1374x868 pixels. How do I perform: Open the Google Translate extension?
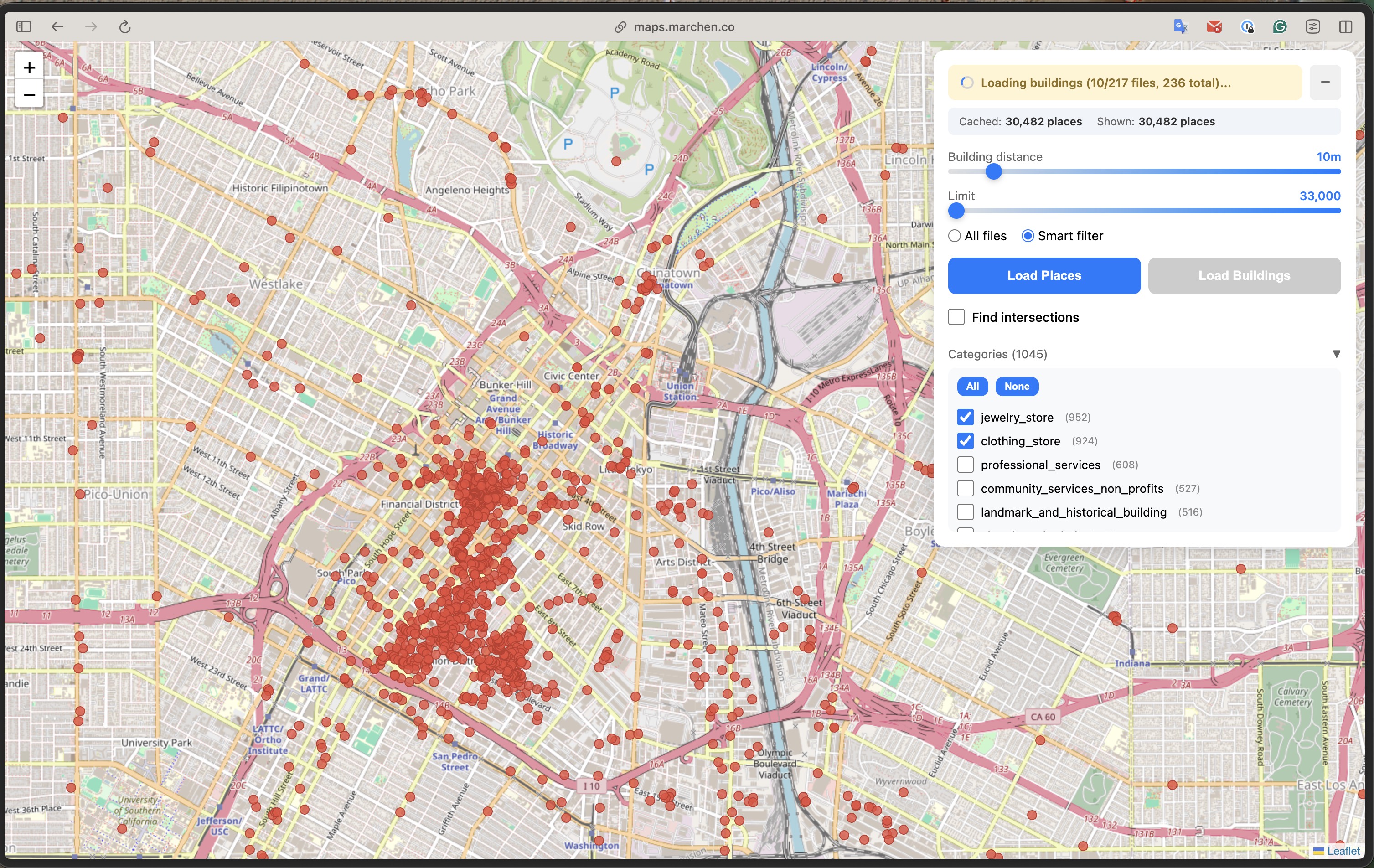click(1180, 26)
